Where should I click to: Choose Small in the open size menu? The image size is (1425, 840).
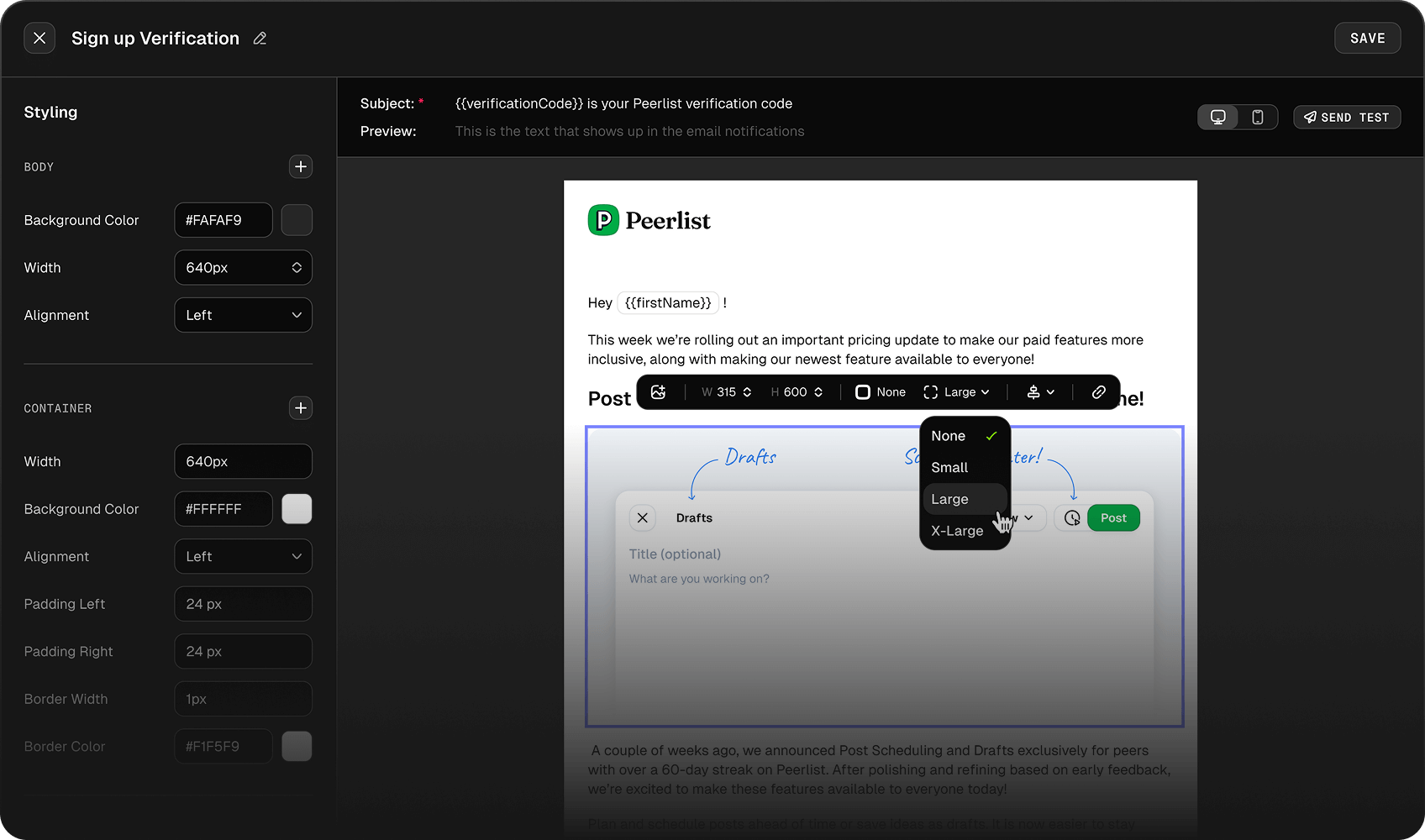tap(949, 467)
